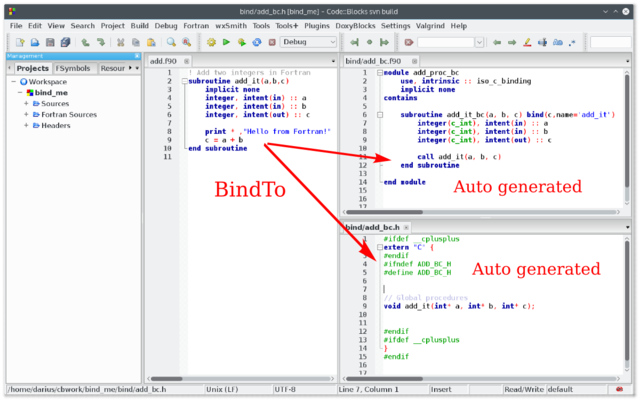Close the Management panel
Image resolution: width=640 pixels, height=401 pixels.
tap(137, 56)
